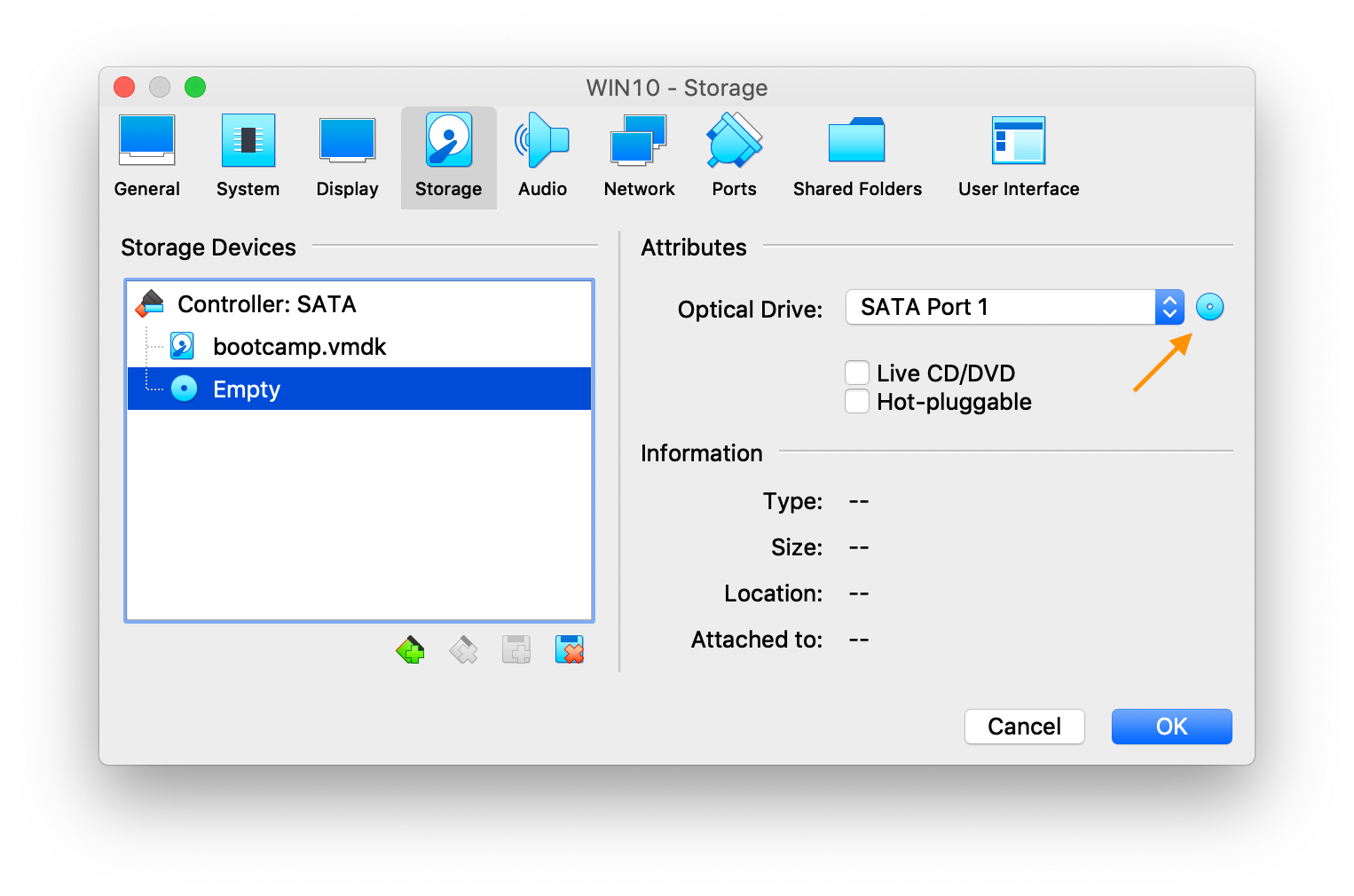1354x896 pixels.
Task: Click the User Interface settings icon
Action: (x=1018, y=156)
